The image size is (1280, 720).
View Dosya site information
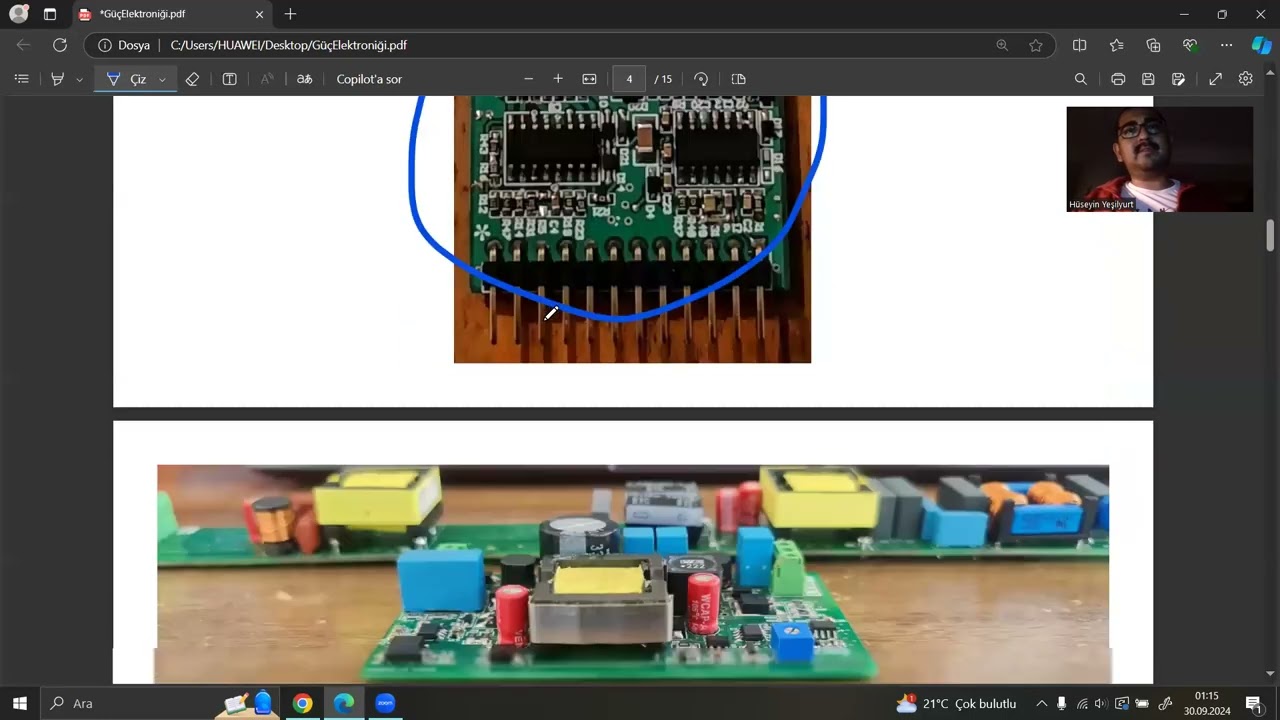coord(124,45)
